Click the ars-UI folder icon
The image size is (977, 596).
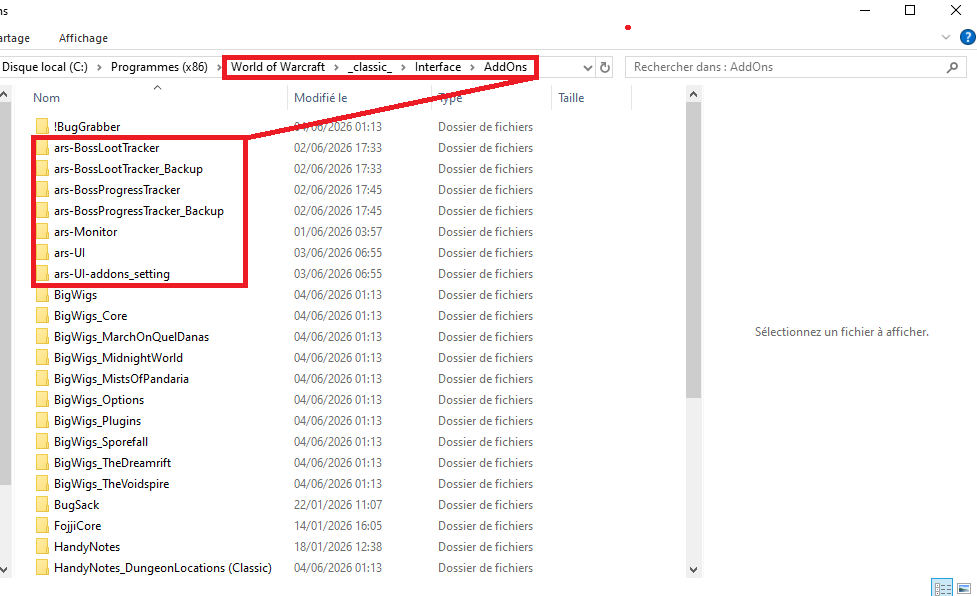point(42,253)
